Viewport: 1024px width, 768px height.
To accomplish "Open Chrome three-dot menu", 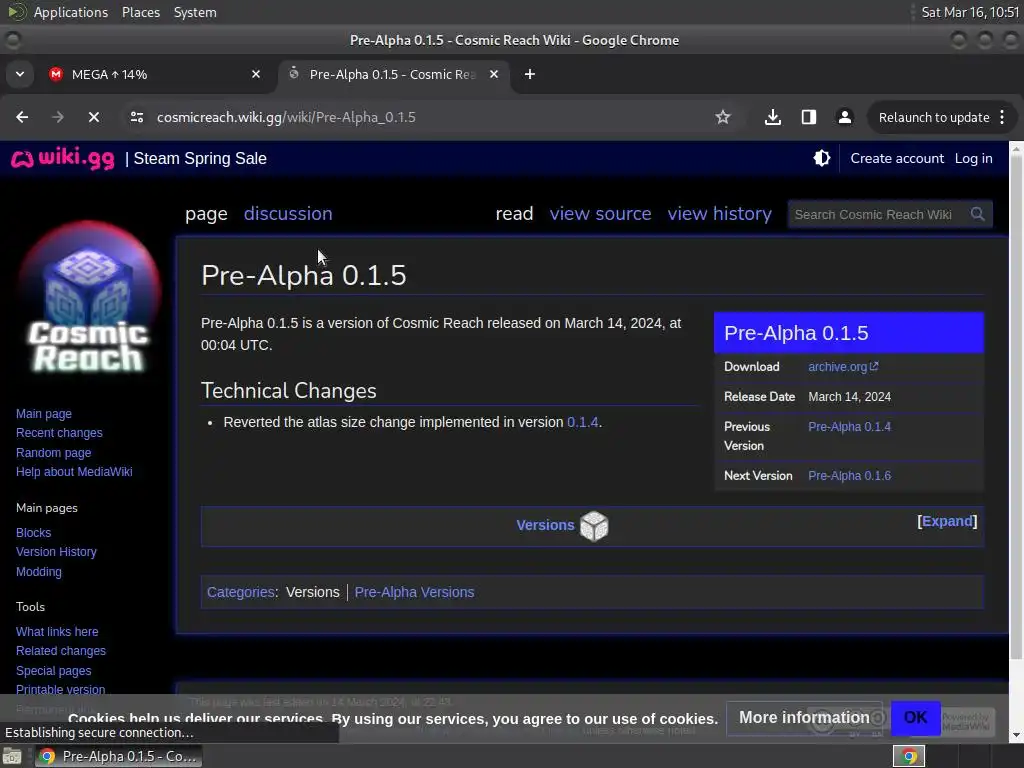I will [1002, 117].
